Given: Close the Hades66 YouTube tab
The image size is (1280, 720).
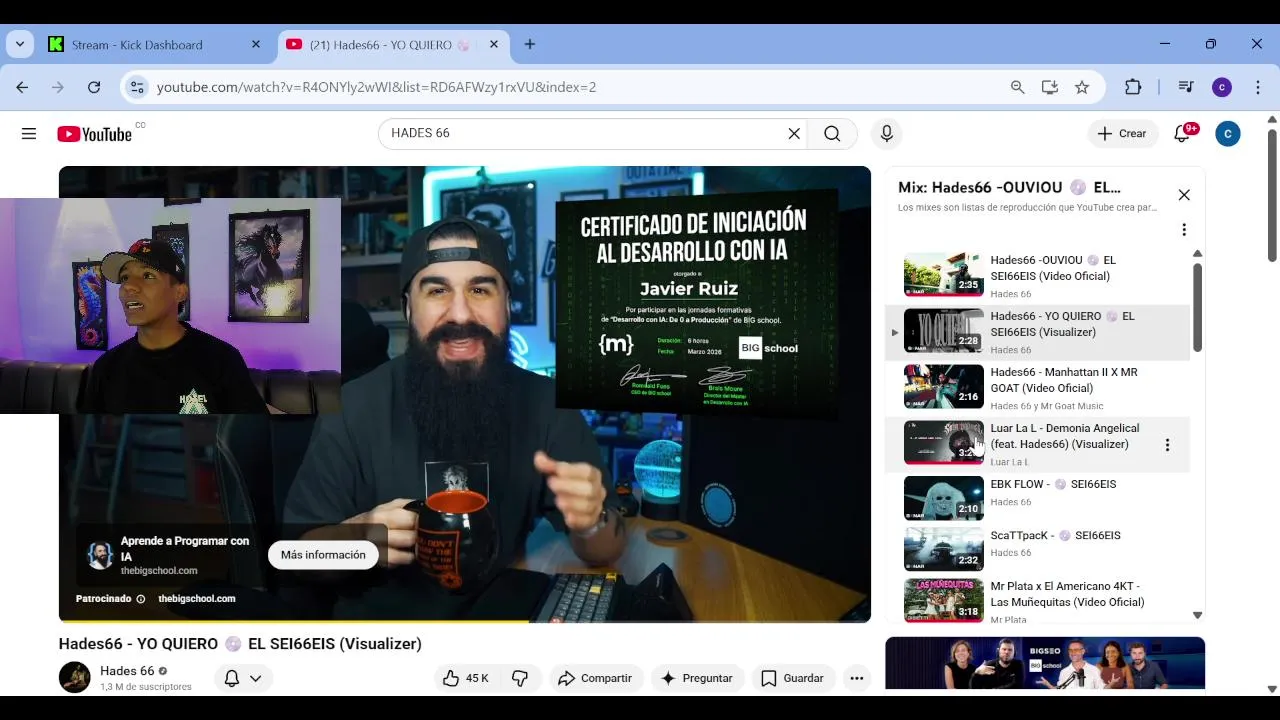Looking at the screenshot, I should point(494,44).
